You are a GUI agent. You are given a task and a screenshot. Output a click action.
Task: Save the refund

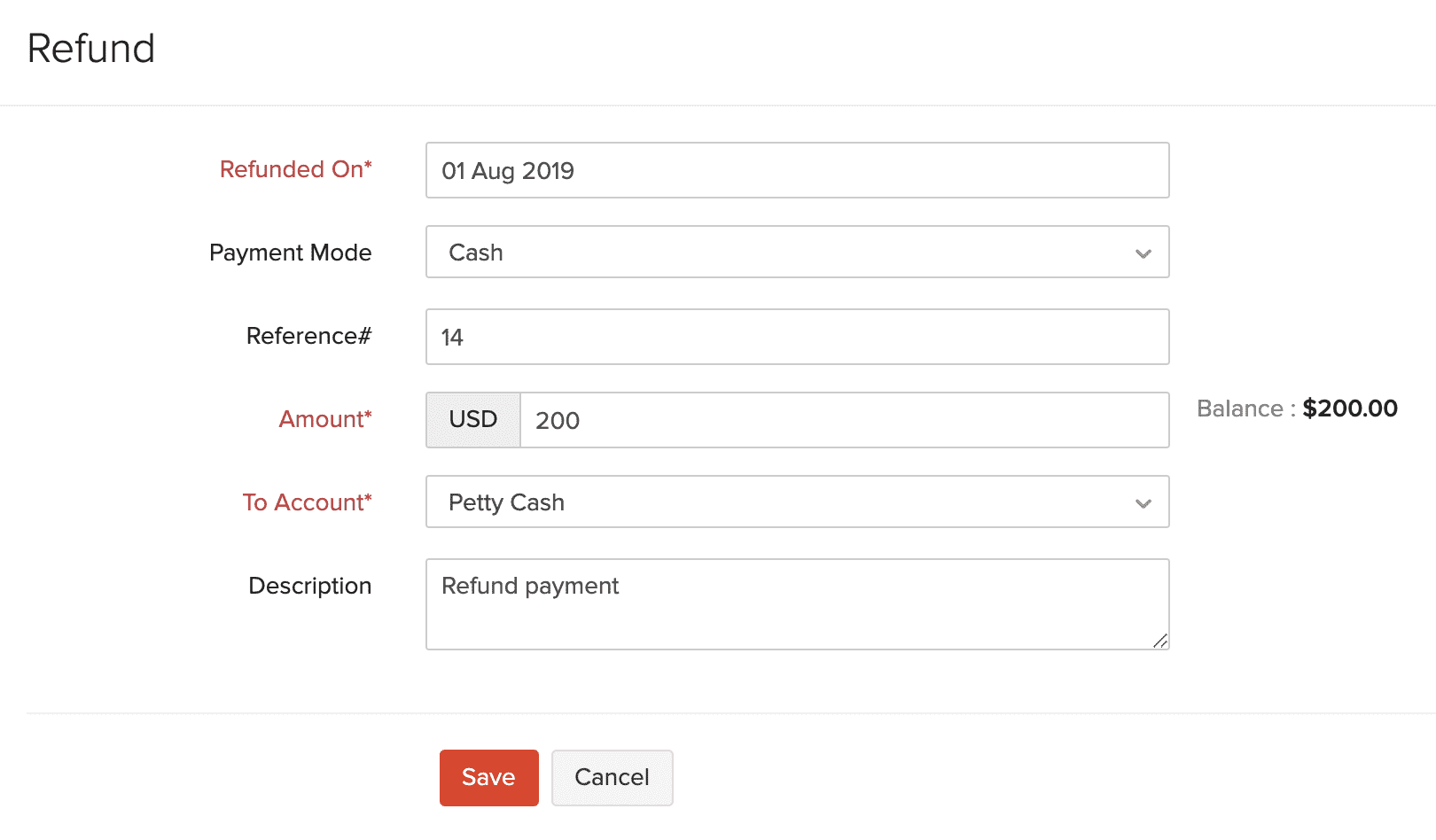coord(488,778)
